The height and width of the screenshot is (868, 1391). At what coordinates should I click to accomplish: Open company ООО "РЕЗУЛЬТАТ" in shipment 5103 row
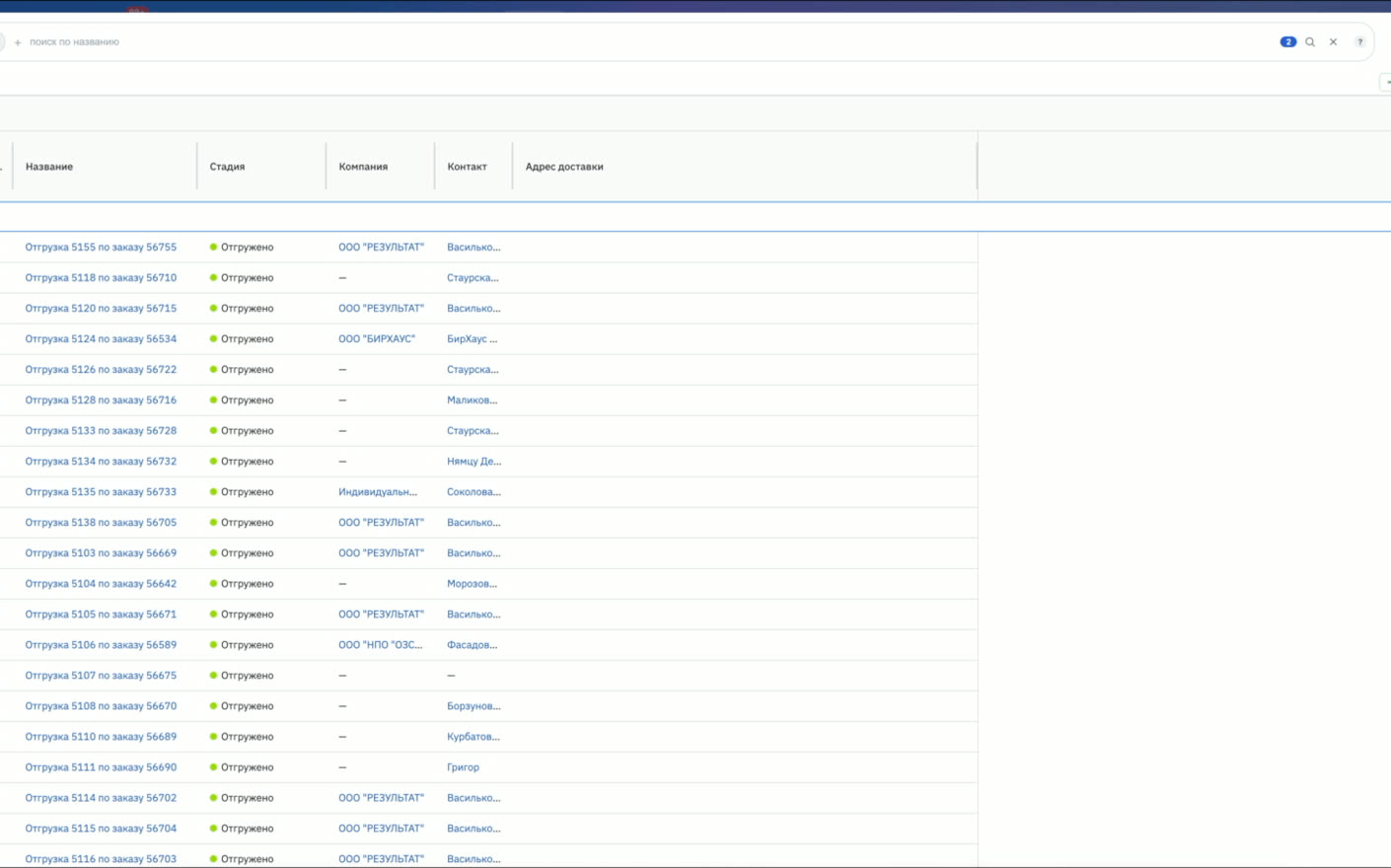[381, 553]
